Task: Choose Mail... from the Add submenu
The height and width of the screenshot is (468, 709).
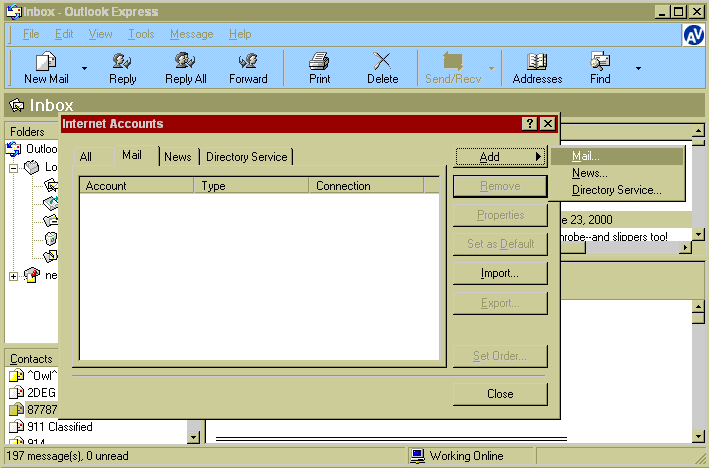Action: [617, 156]
